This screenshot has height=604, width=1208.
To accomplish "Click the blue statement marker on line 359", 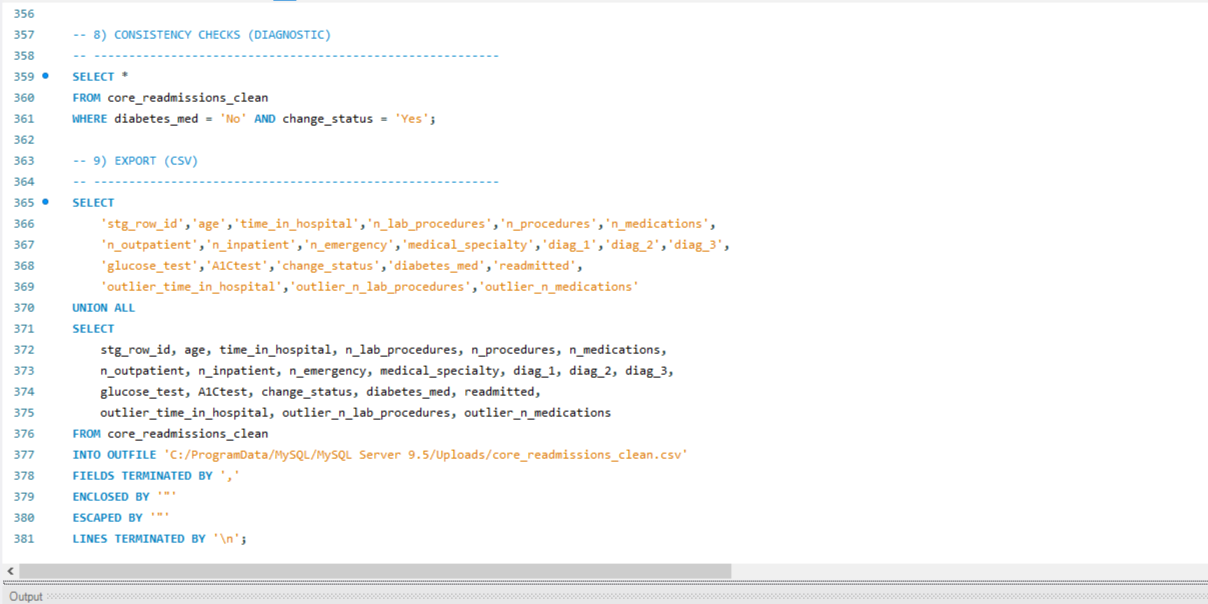I will (x=45, y=76).
